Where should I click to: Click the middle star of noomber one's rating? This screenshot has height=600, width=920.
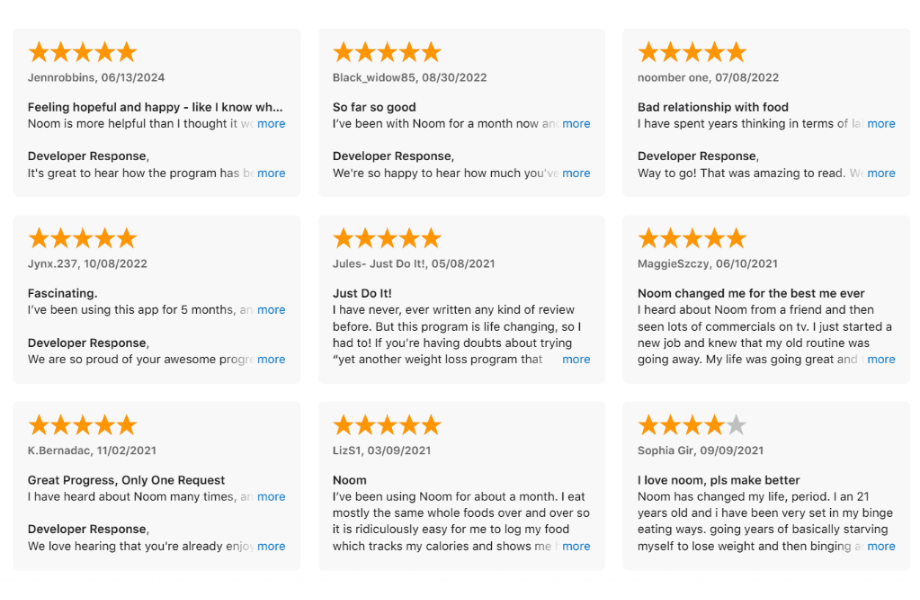click(692, 51)
